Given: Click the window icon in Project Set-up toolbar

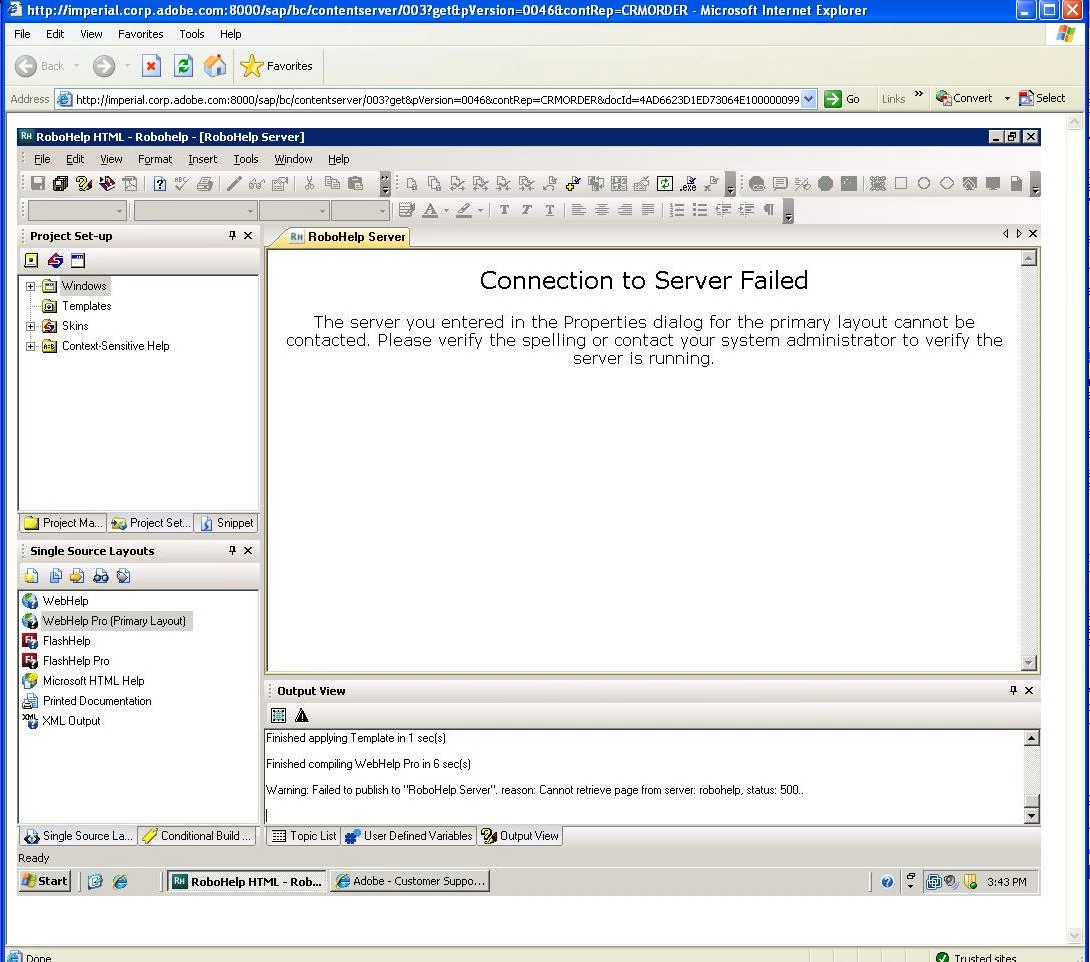Looking at the screenshot, I should click(78, 261).
